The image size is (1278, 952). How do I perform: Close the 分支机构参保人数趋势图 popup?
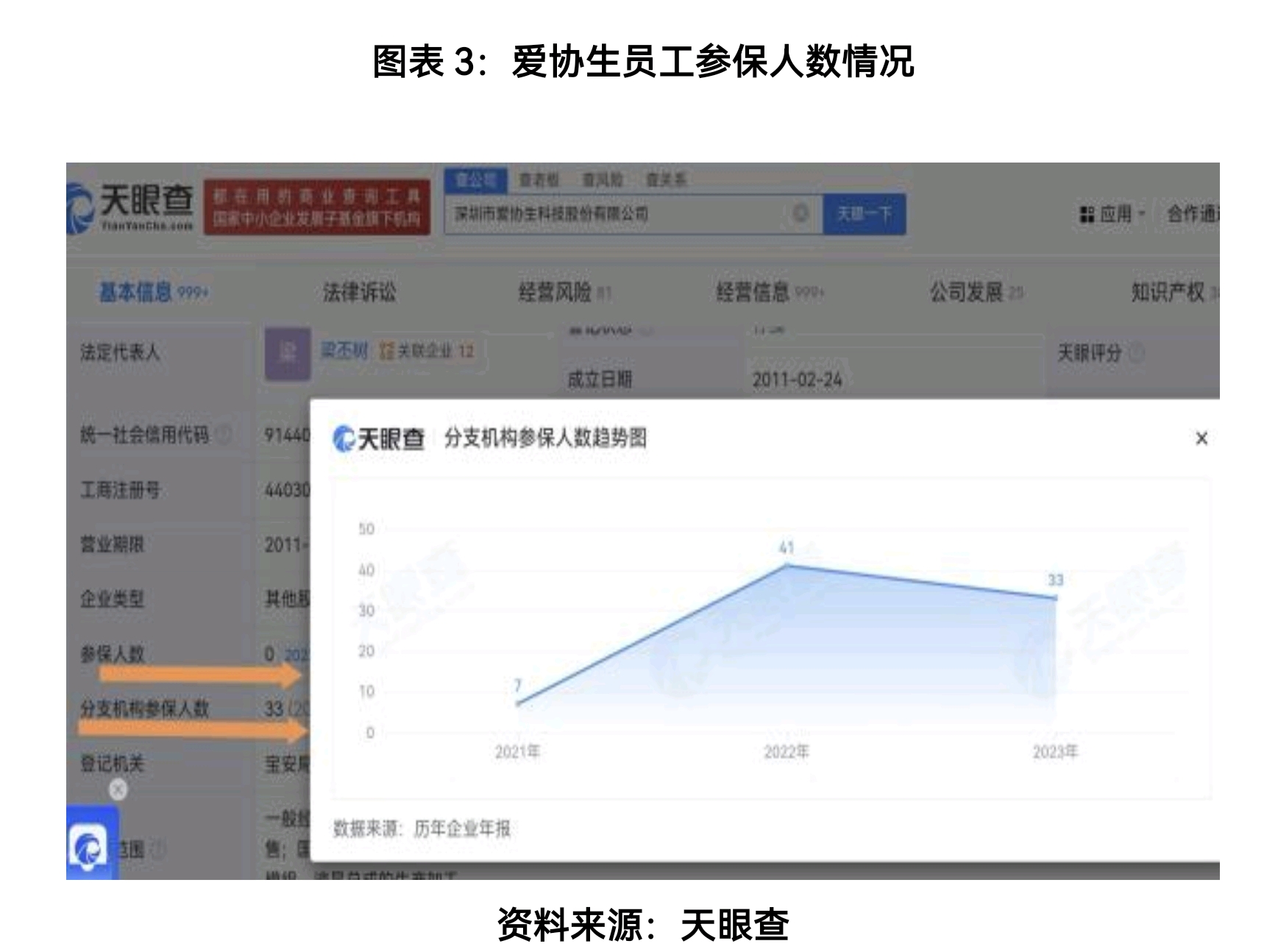click(1201, 438)
